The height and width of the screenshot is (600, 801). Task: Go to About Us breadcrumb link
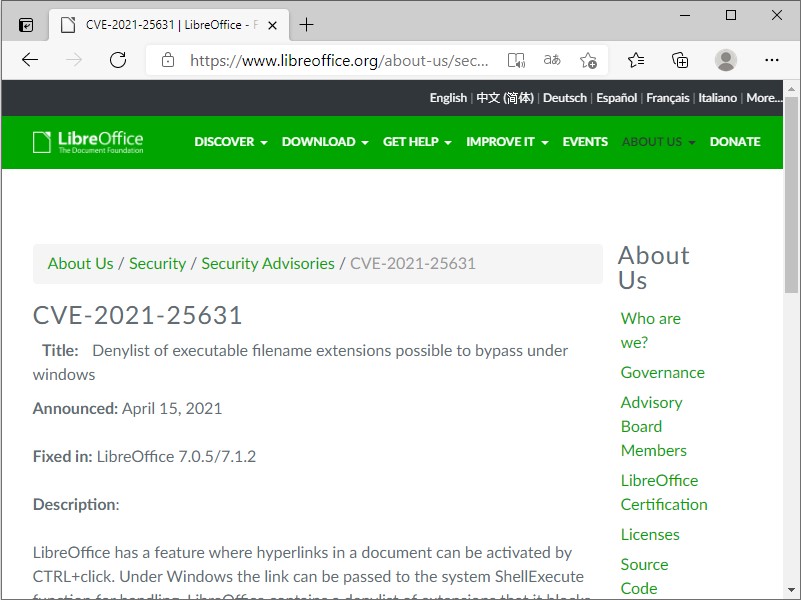[x=80, y=263]
